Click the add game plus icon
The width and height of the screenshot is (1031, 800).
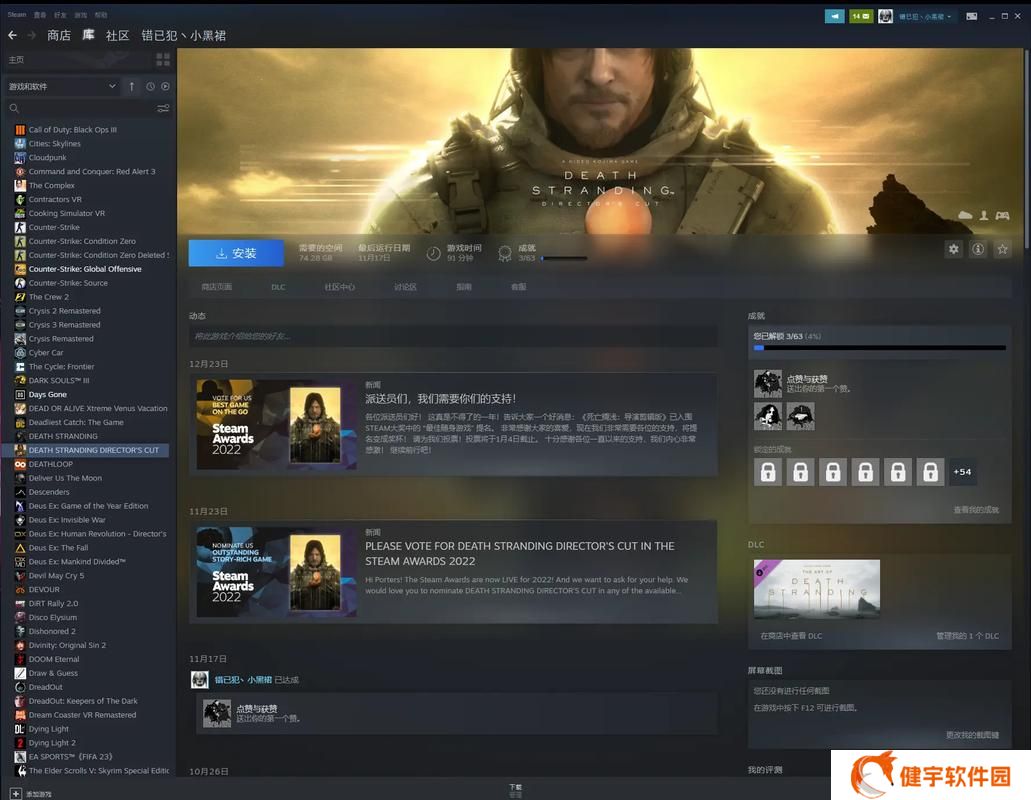16,793
